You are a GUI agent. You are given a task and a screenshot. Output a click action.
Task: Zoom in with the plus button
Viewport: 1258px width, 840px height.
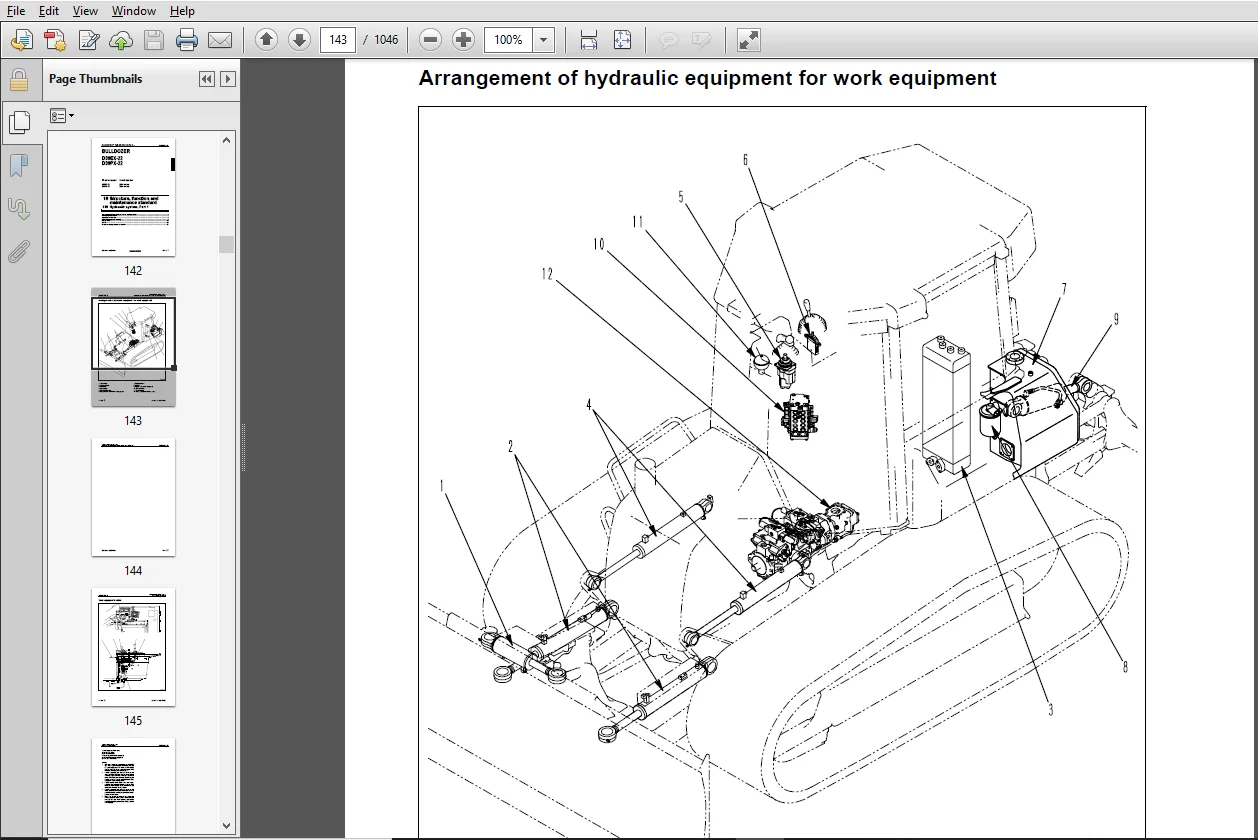tap(464, 40)
